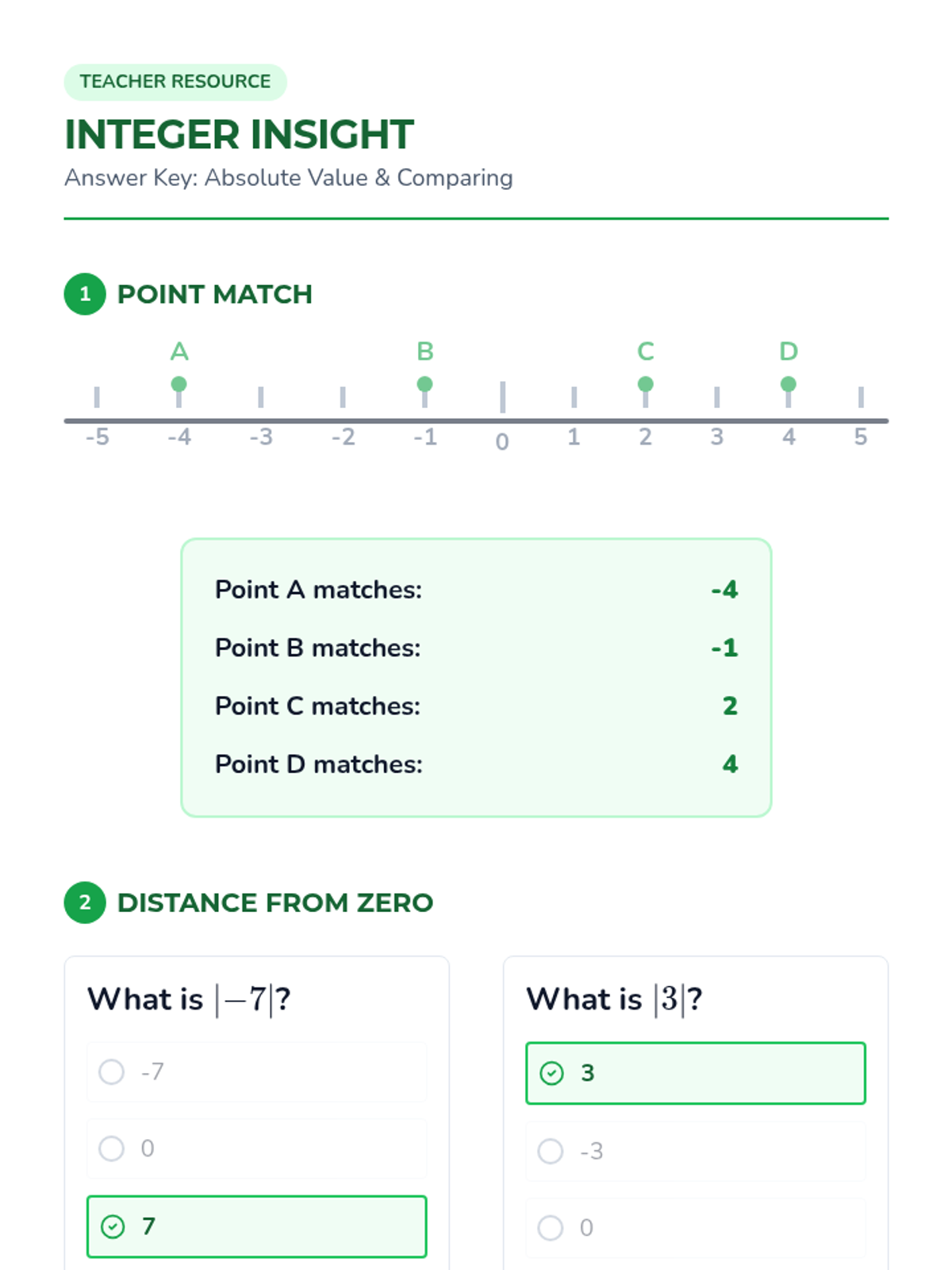This screenshot has width=952, height=1270.
Task: Select point C dot on number line
Action: pos(645,384)
